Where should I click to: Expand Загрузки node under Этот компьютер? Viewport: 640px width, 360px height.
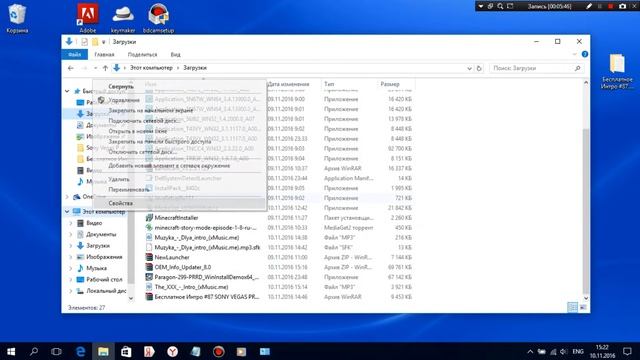71,246
